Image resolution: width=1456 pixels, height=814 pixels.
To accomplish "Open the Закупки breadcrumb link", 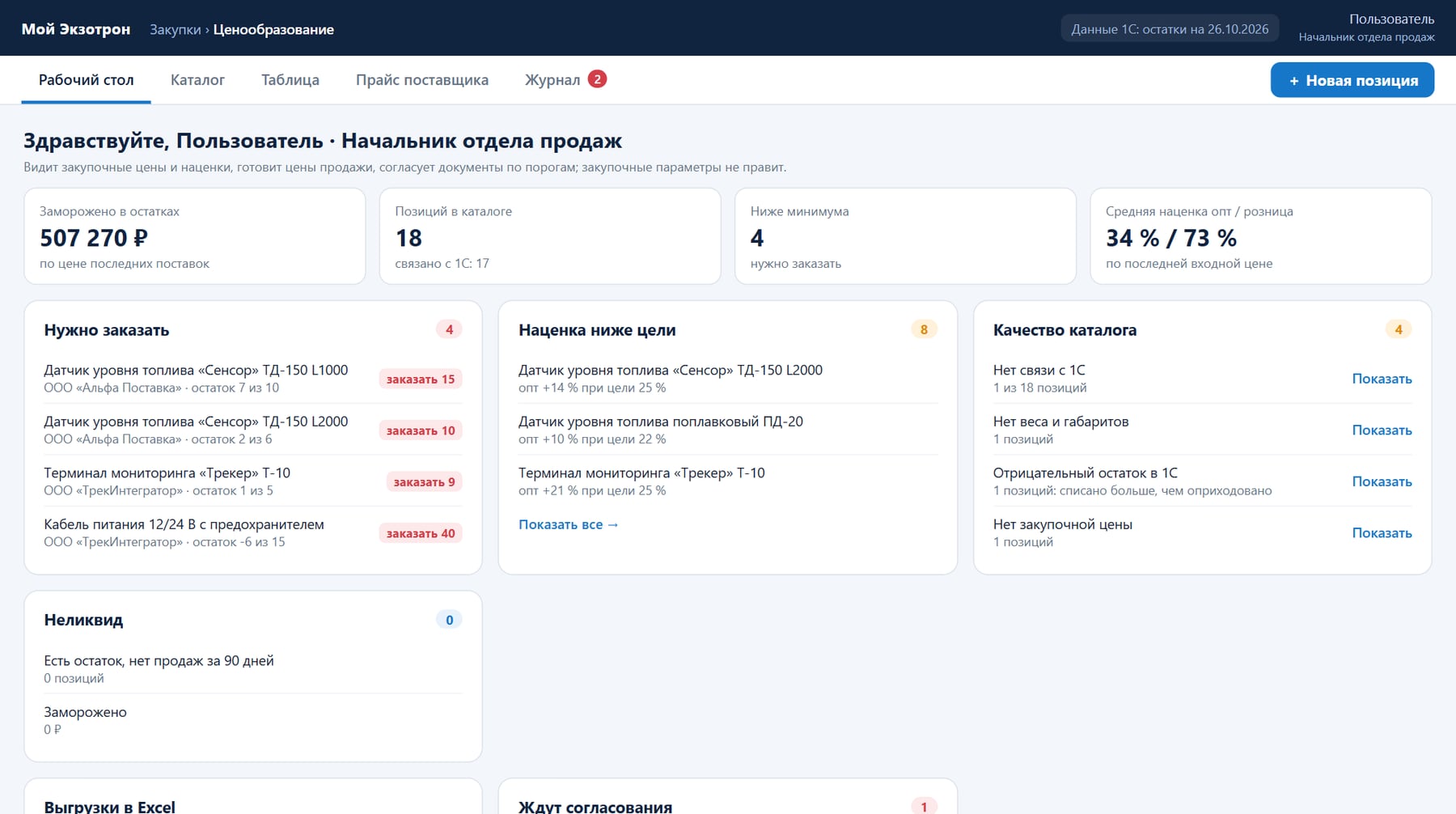I will 175,30.
